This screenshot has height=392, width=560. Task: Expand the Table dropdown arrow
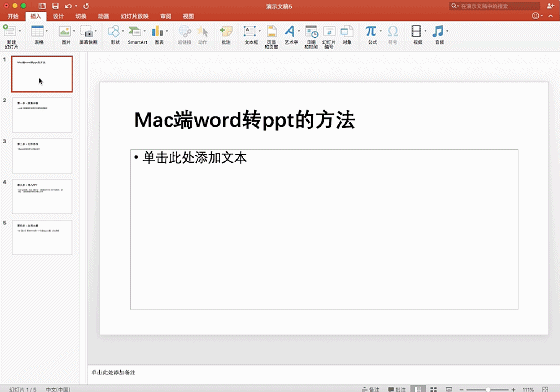(46, 31)
